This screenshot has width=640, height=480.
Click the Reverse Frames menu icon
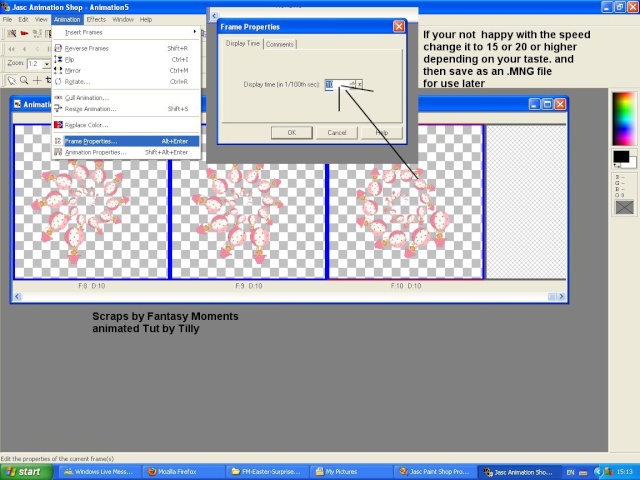tap(58, 48)
